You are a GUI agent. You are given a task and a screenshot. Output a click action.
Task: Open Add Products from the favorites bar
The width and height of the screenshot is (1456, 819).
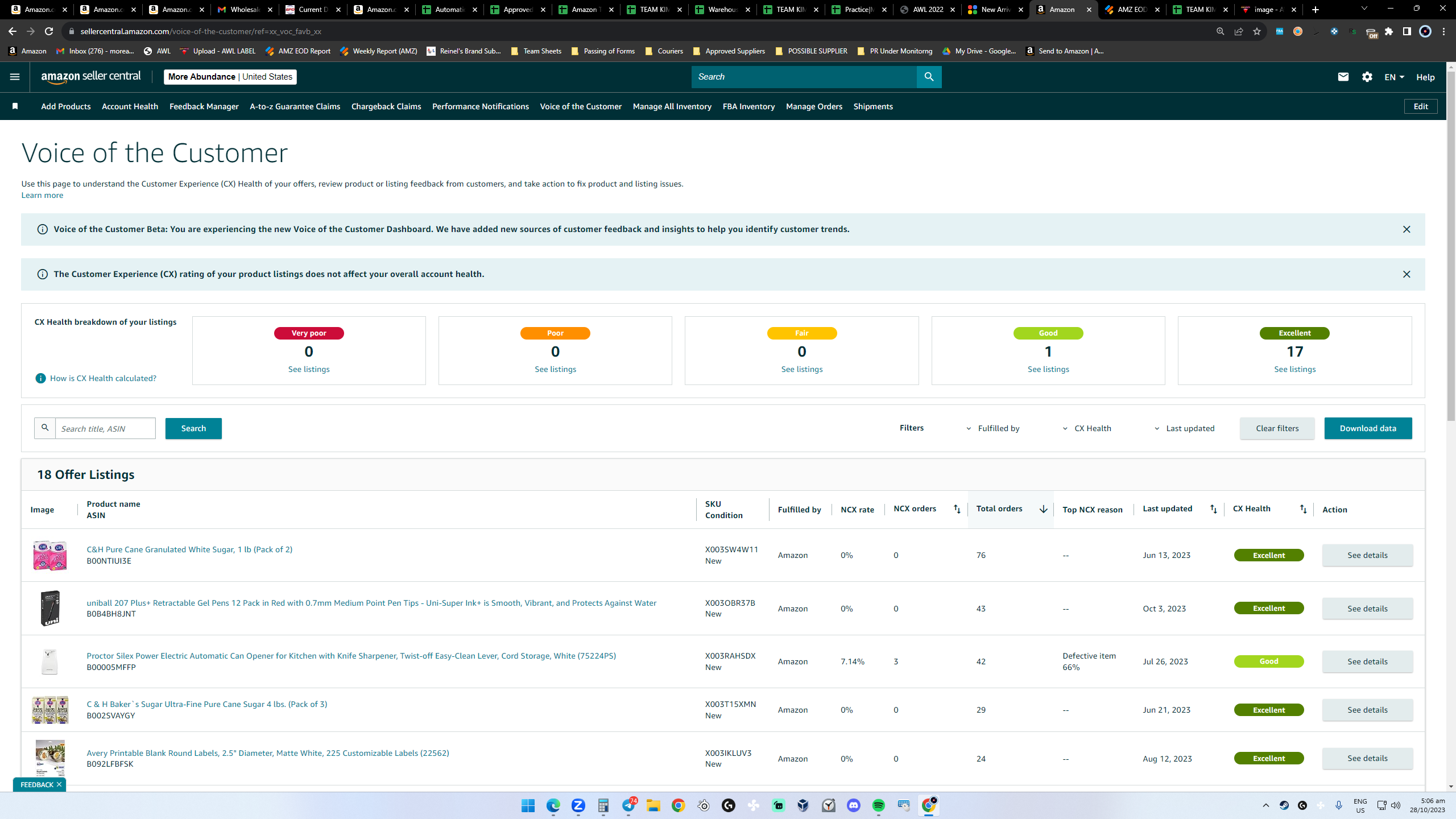coord(66,106)
